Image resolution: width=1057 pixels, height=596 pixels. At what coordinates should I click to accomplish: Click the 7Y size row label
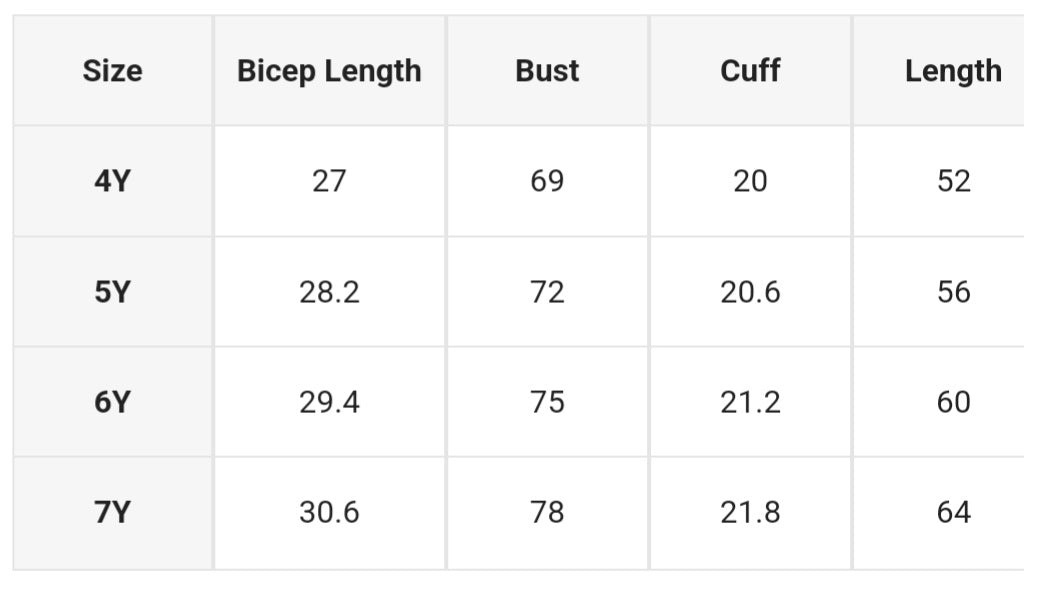pos(112,512)
